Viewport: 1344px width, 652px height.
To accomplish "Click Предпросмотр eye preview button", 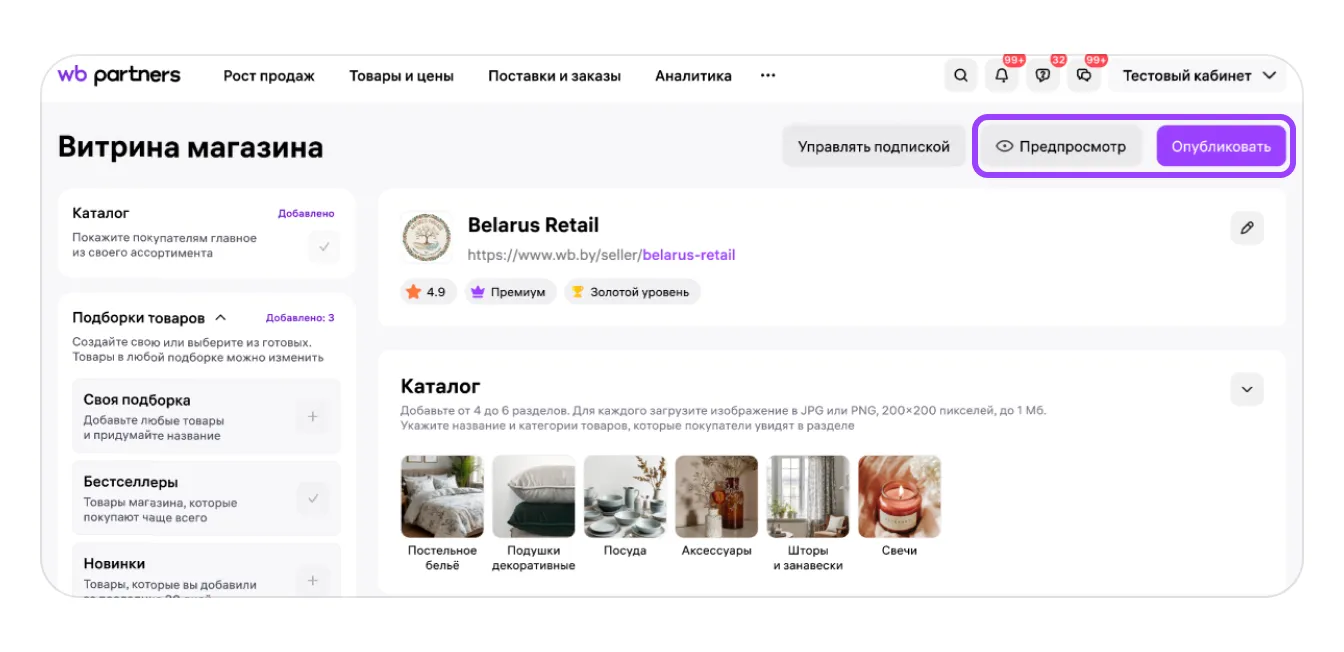I will (x=1061, y=147).
